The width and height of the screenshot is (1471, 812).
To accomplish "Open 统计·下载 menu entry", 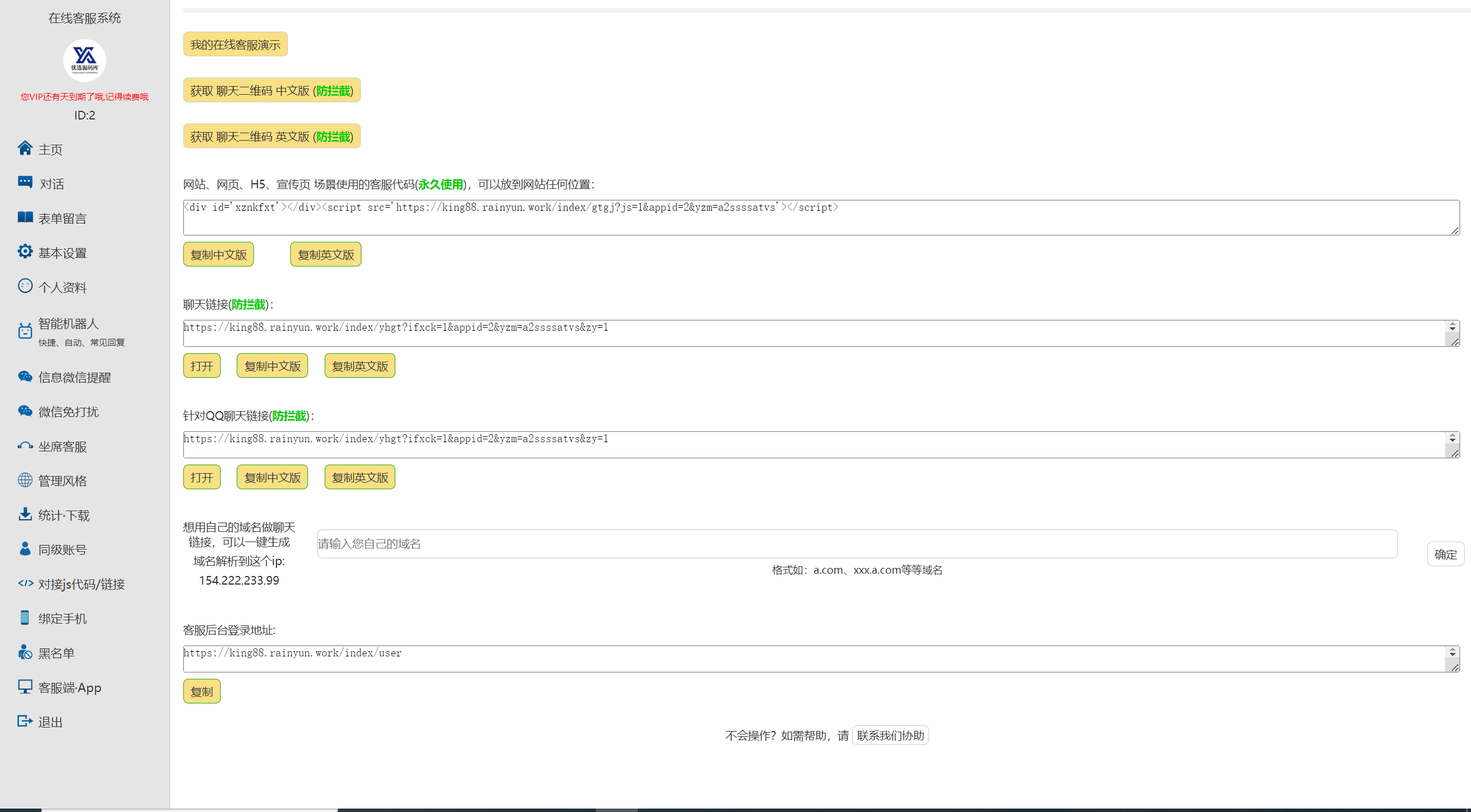I will point(64,515).
